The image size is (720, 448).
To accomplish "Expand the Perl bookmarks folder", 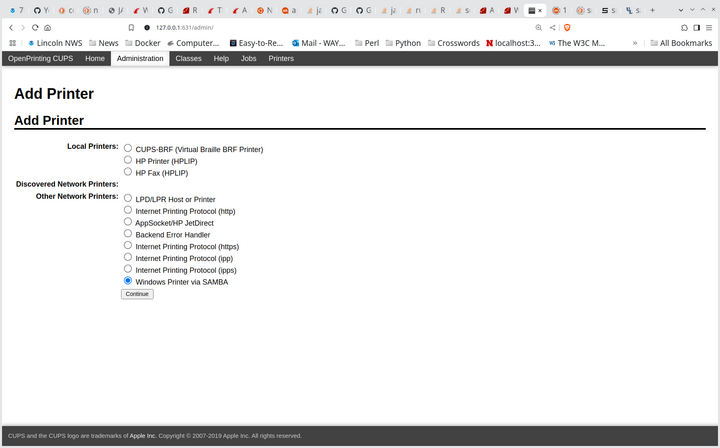I will click(x=367, y=43).
